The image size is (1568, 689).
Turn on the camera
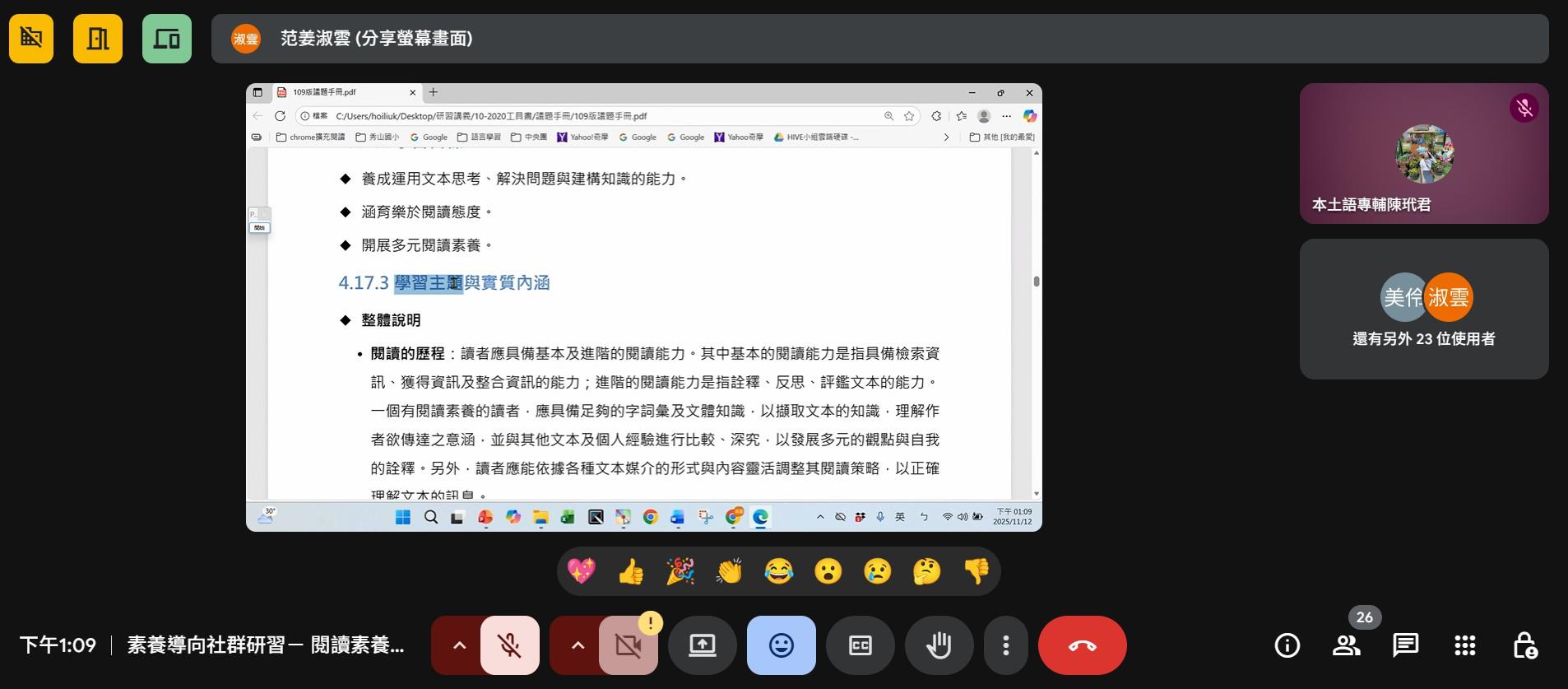pos(629,645)
